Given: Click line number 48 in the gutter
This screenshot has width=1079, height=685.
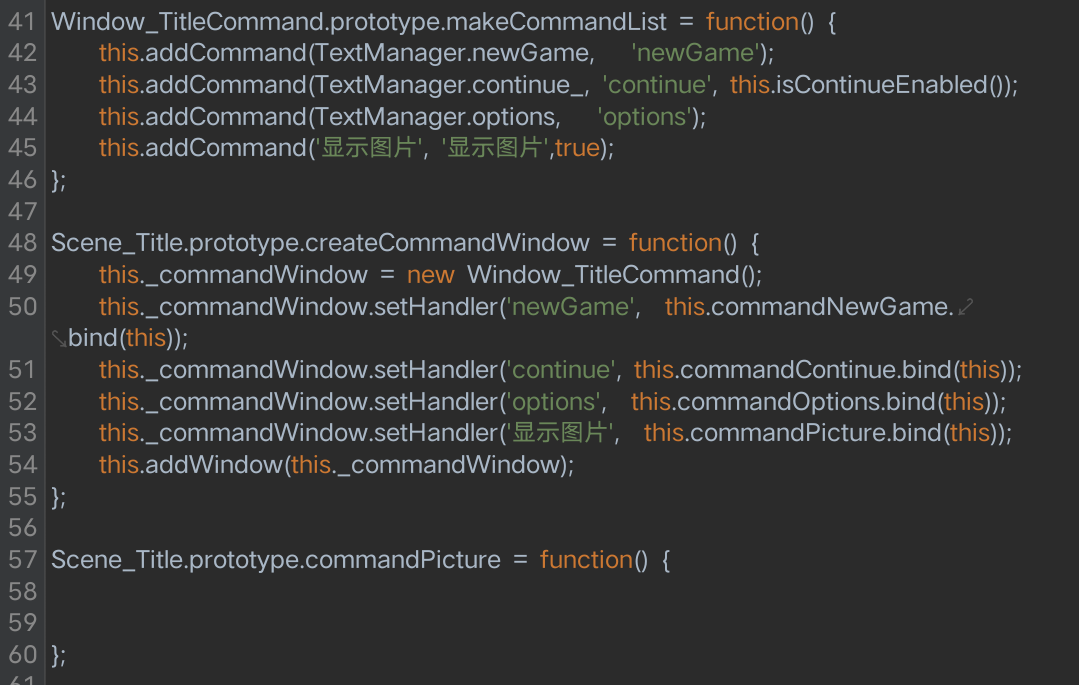Looking at the screenshot, I should click(x=22, y=243).
